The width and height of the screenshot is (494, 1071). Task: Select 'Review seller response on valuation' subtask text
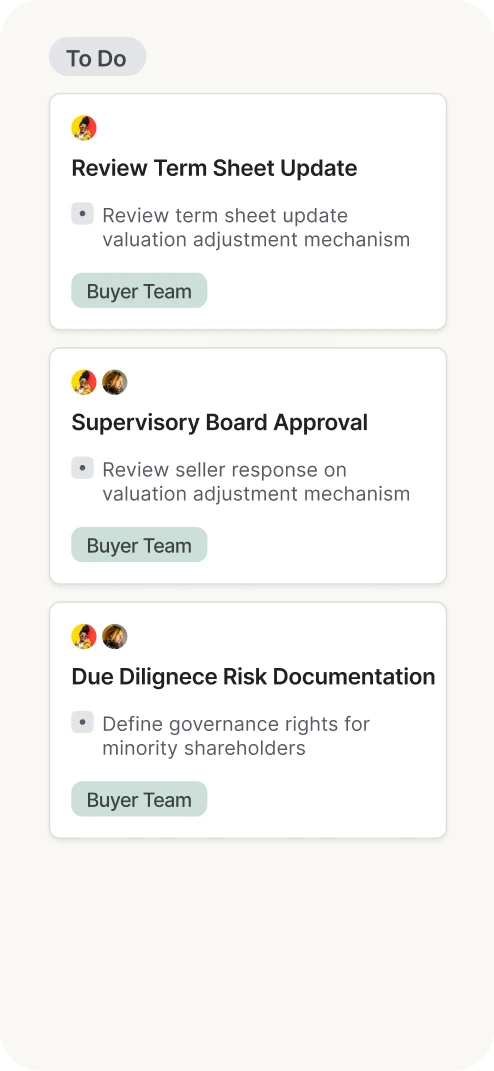point(256,482)
